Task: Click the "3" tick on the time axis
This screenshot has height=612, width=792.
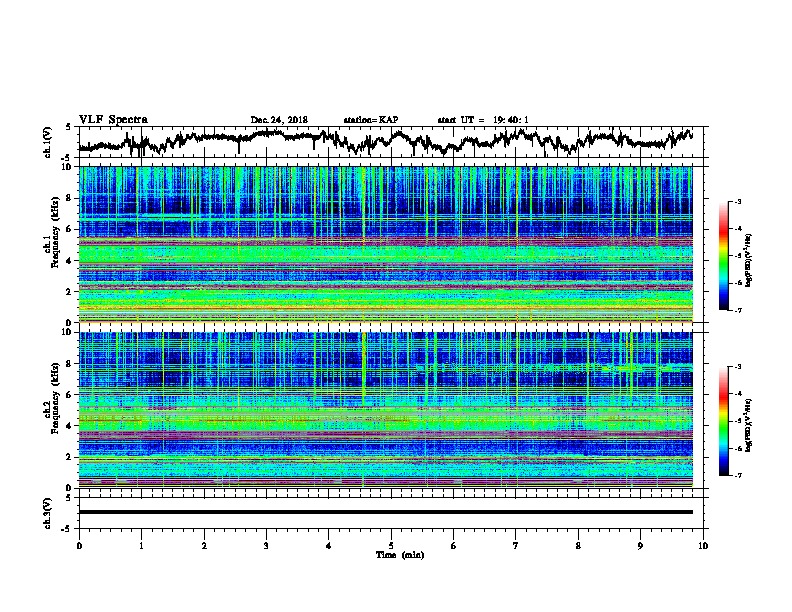Action: (266, 546)
